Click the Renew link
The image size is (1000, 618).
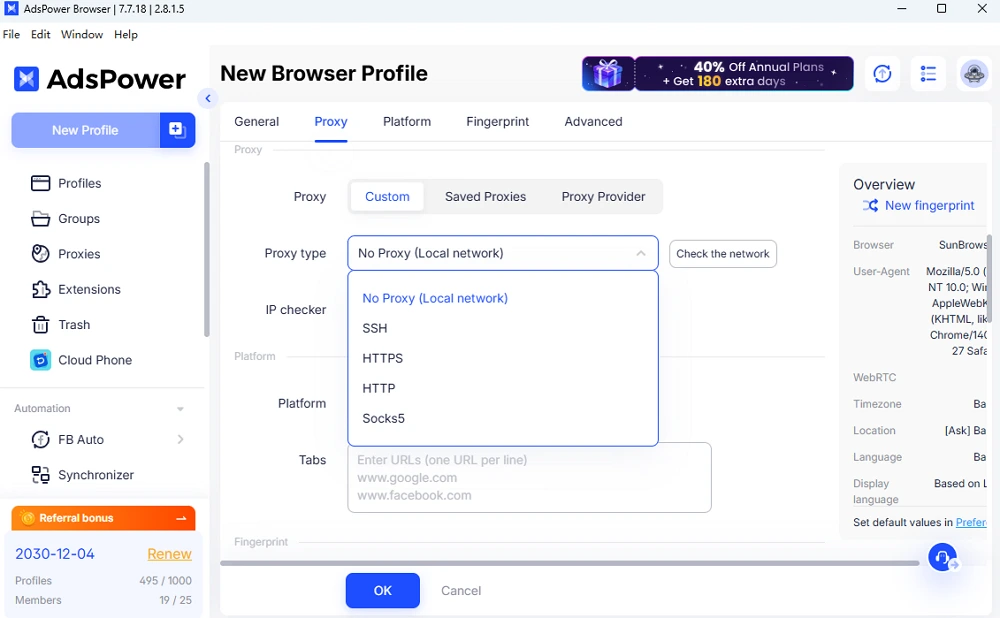(169, 554)
